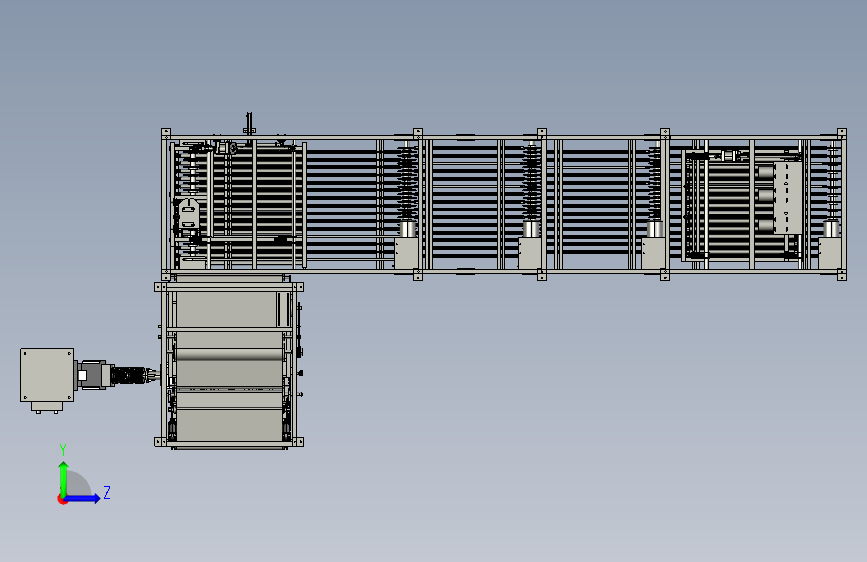Select the bracket plate at upper frame's left end
Screen dimensions: 867x562
(x=187, y=214)
